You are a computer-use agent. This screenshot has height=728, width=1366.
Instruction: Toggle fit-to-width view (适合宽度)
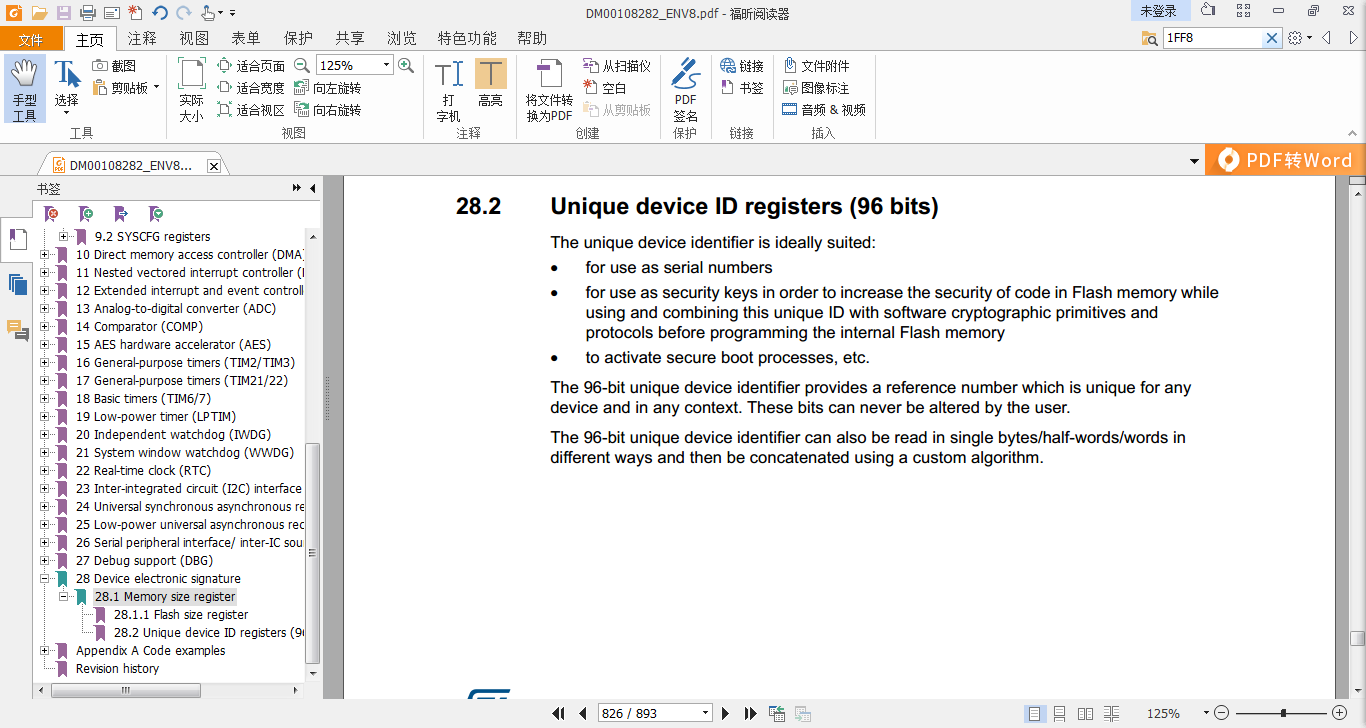[250, 87]
